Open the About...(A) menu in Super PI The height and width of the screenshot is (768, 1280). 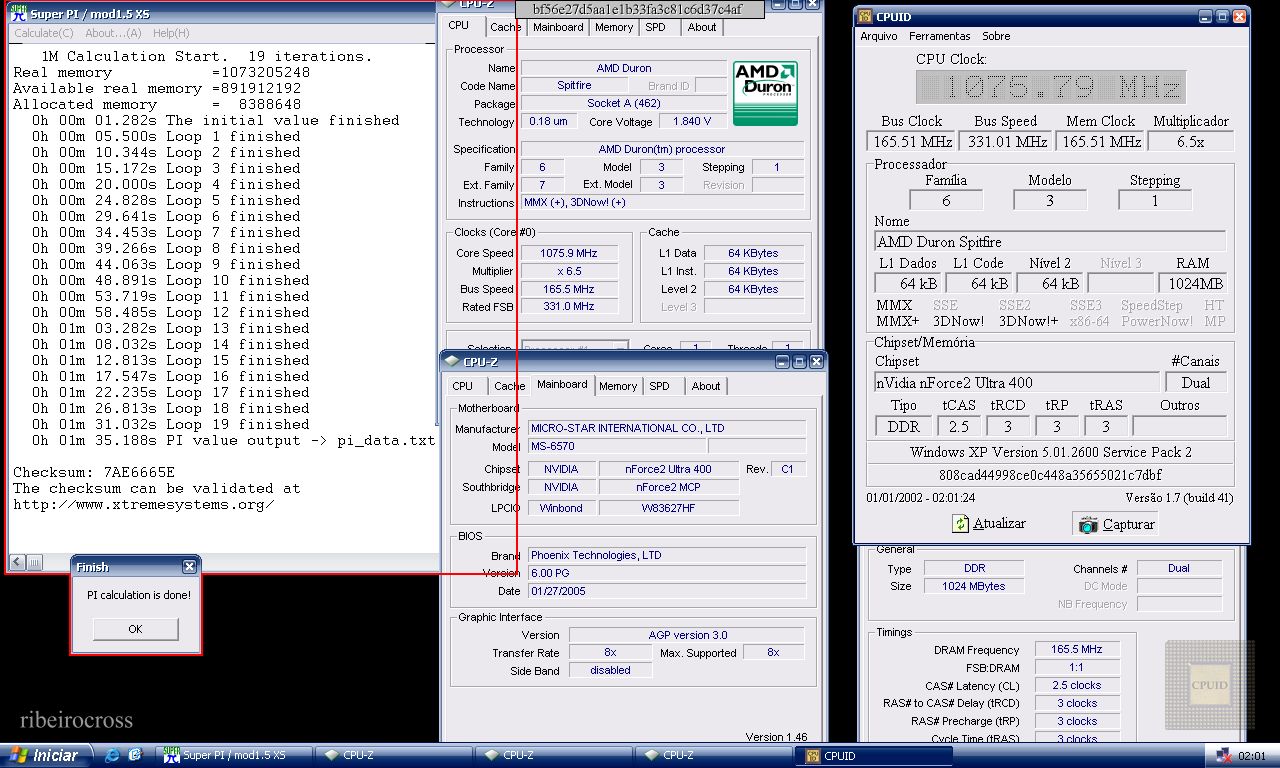point(113,33)
